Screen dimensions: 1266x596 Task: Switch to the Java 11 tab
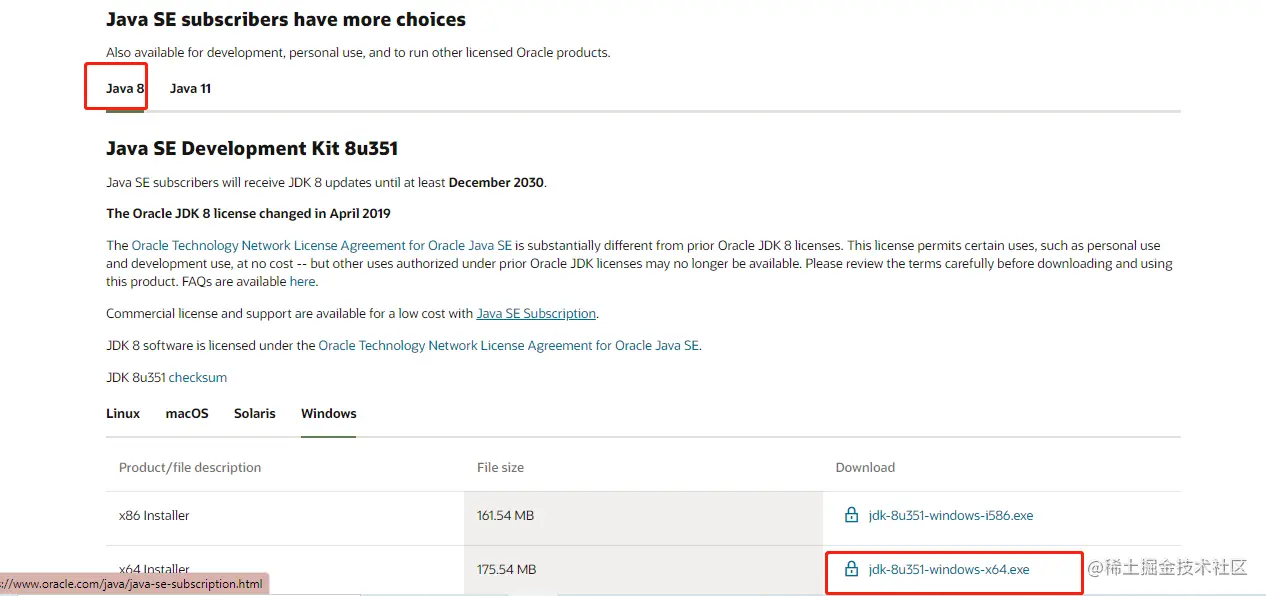coord(190,88)
